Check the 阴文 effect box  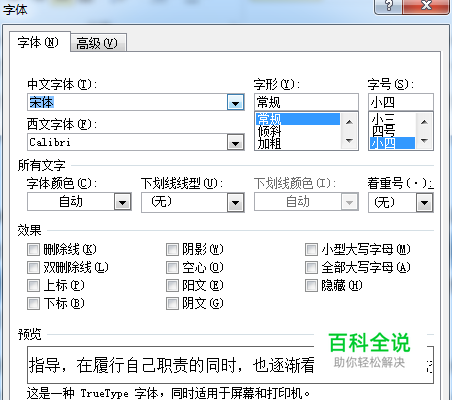pos(172,303)
